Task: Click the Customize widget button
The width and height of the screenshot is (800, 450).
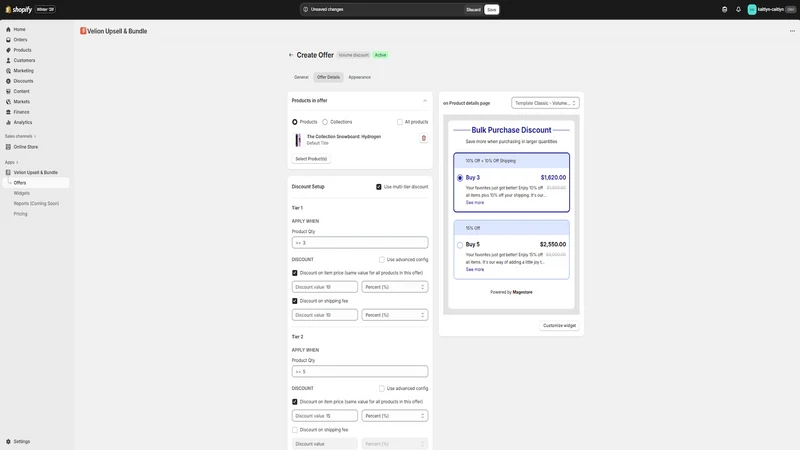Action: pyautogui.click(x=559, y=326)
